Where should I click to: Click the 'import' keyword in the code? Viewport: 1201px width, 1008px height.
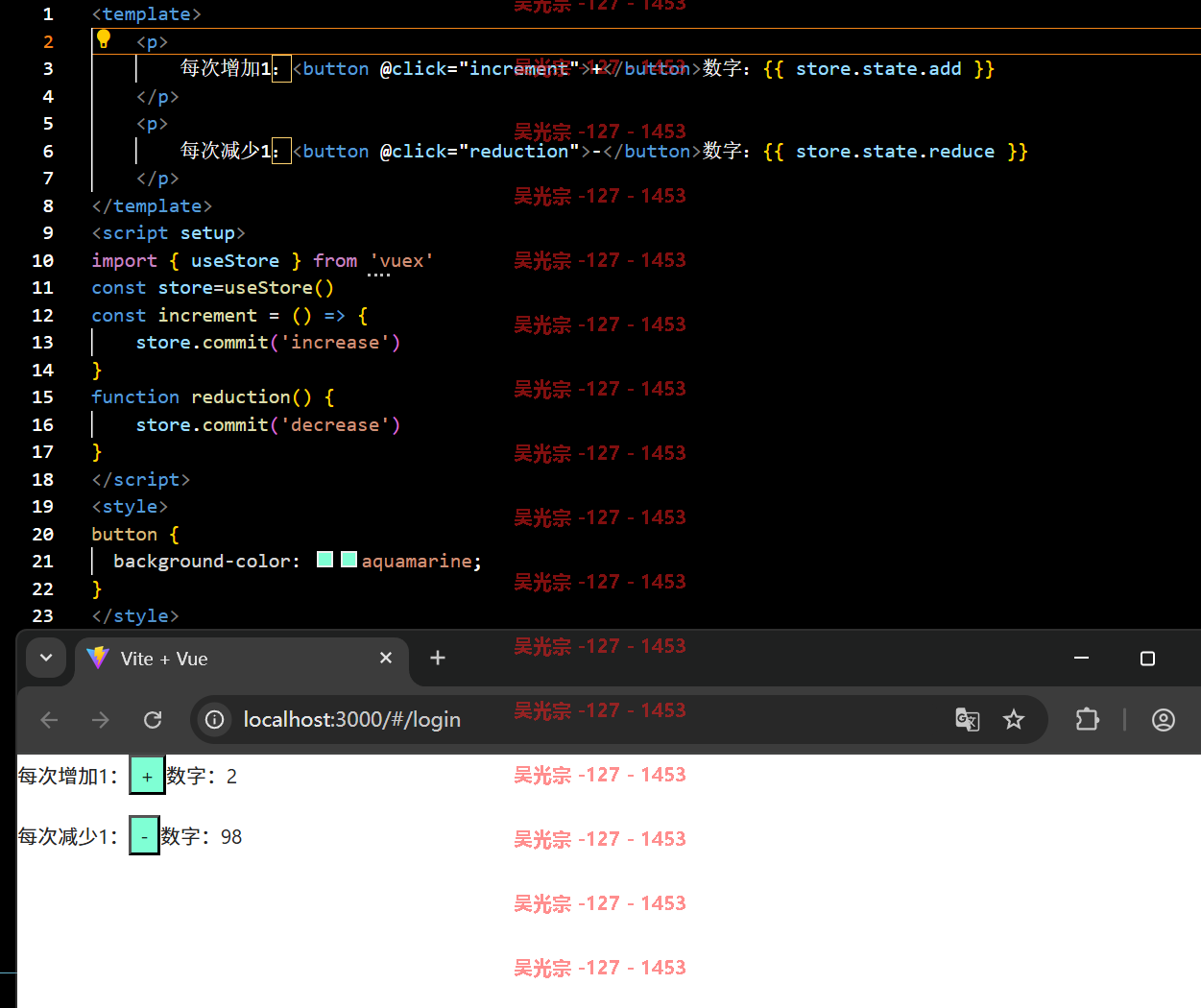pyautogui.click(x=124, y=260)
